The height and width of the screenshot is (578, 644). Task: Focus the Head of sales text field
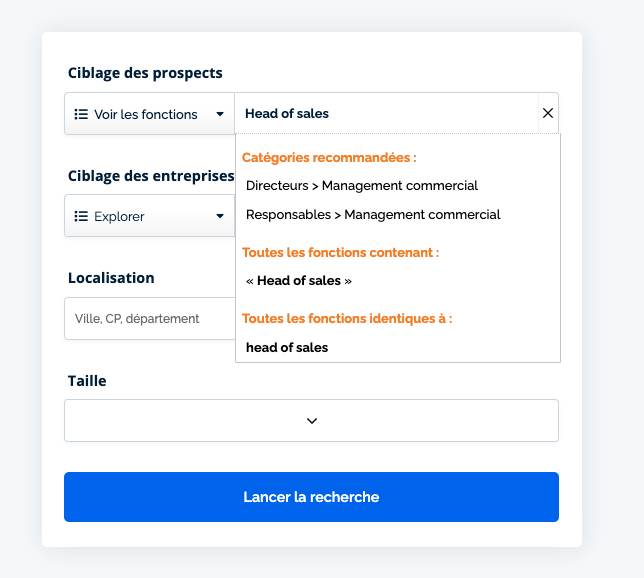pos(386,113)
